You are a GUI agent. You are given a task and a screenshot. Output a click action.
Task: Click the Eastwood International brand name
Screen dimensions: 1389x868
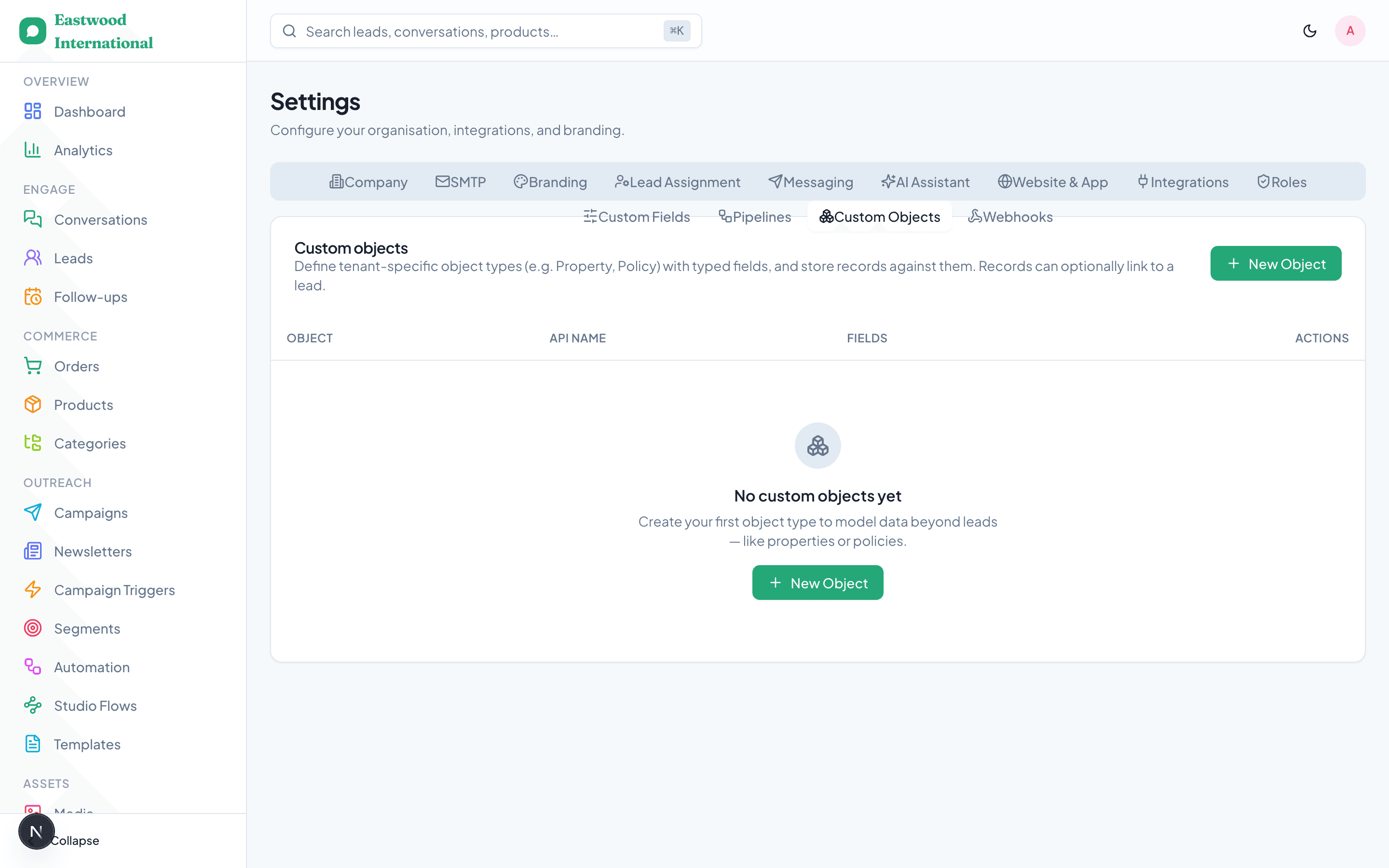tap(103, 31)
